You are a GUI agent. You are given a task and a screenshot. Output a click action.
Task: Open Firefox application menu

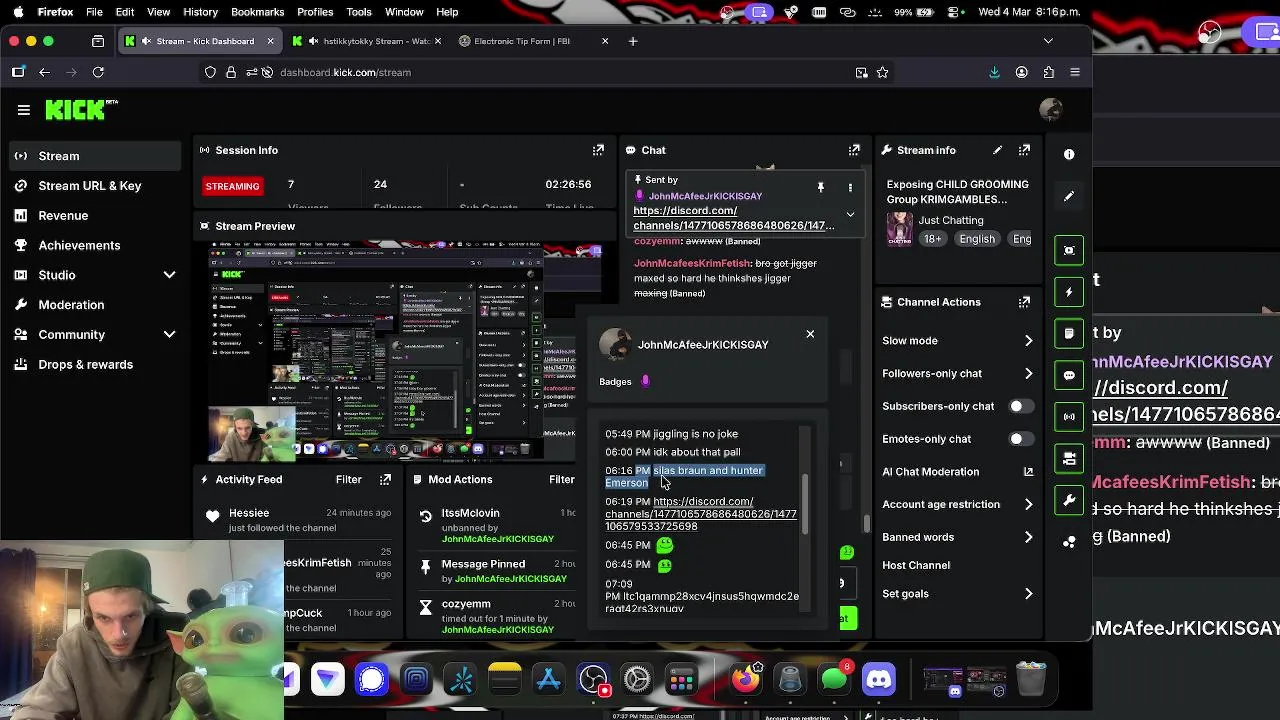(x=1075, y=72)
